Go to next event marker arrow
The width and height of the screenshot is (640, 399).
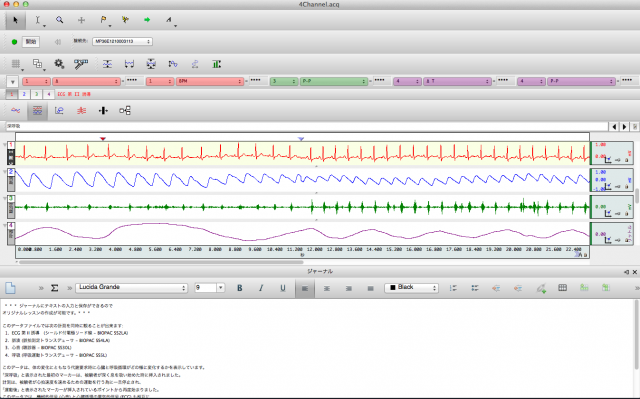click(x=624, y=127)
